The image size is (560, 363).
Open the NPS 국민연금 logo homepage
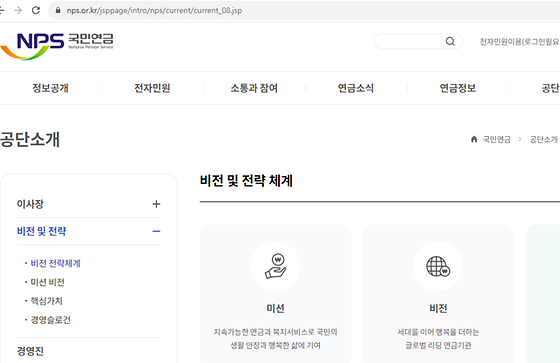point(57,46)
